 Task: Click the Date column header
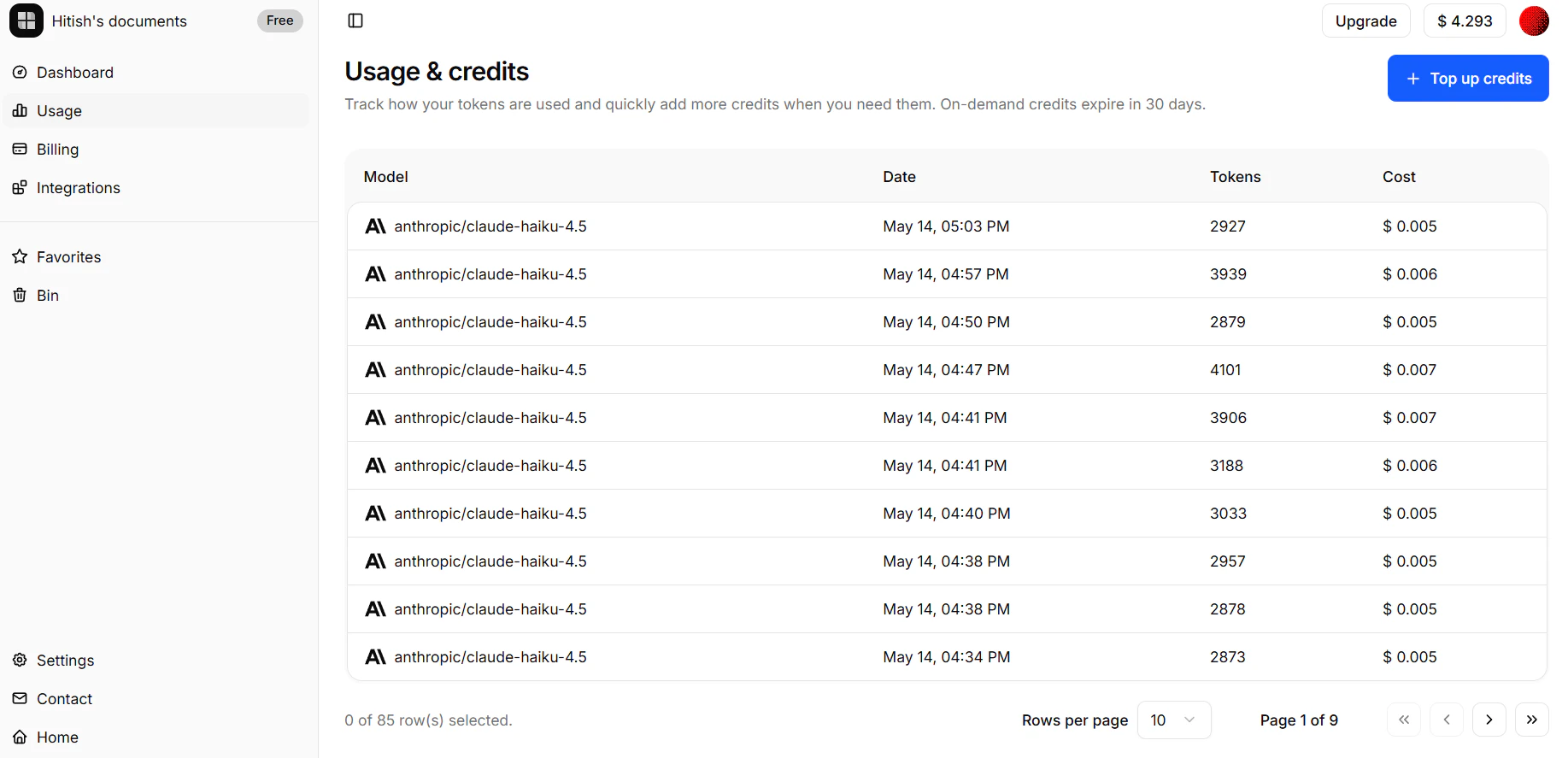tap(900, 177)
